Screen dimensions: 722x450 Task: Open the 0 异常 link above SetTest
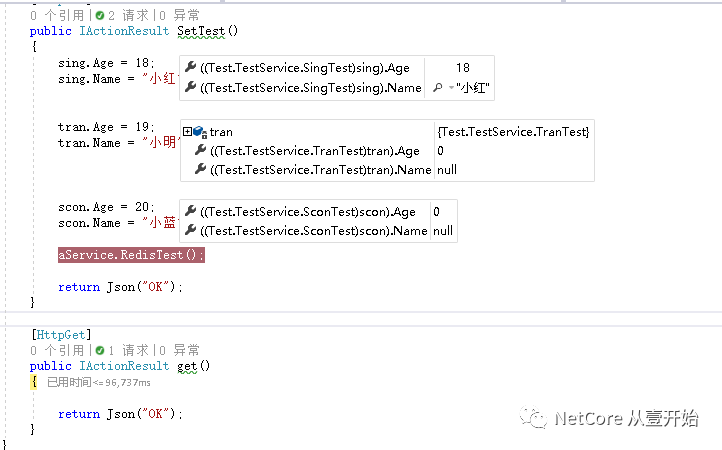[179, 15]
